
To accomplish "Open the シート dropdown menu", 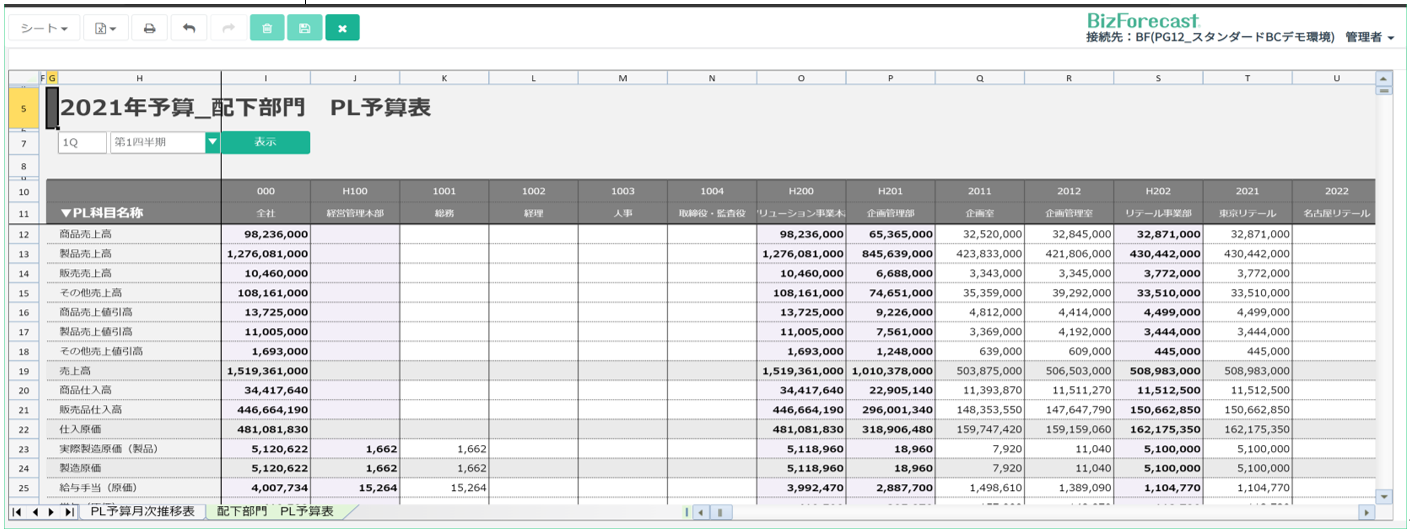I will point(44,28).
